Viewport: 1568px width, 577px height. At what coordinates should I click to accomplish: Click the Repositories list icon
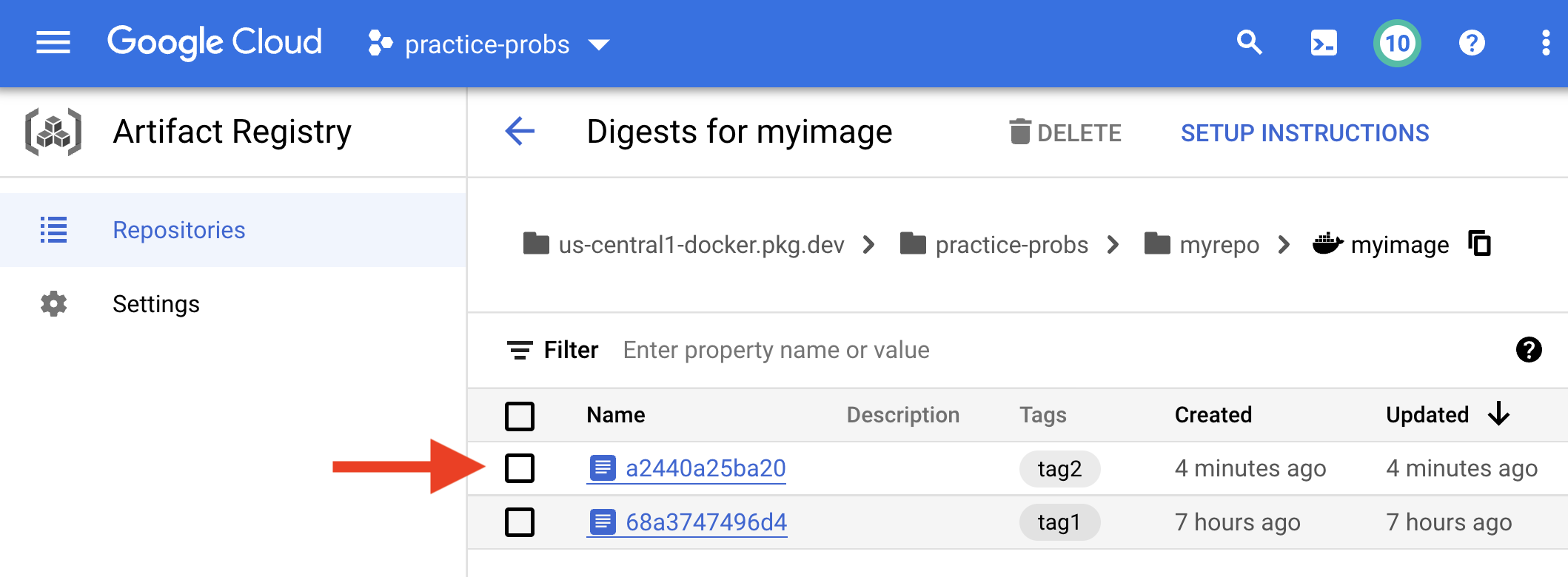click(53, 230)
